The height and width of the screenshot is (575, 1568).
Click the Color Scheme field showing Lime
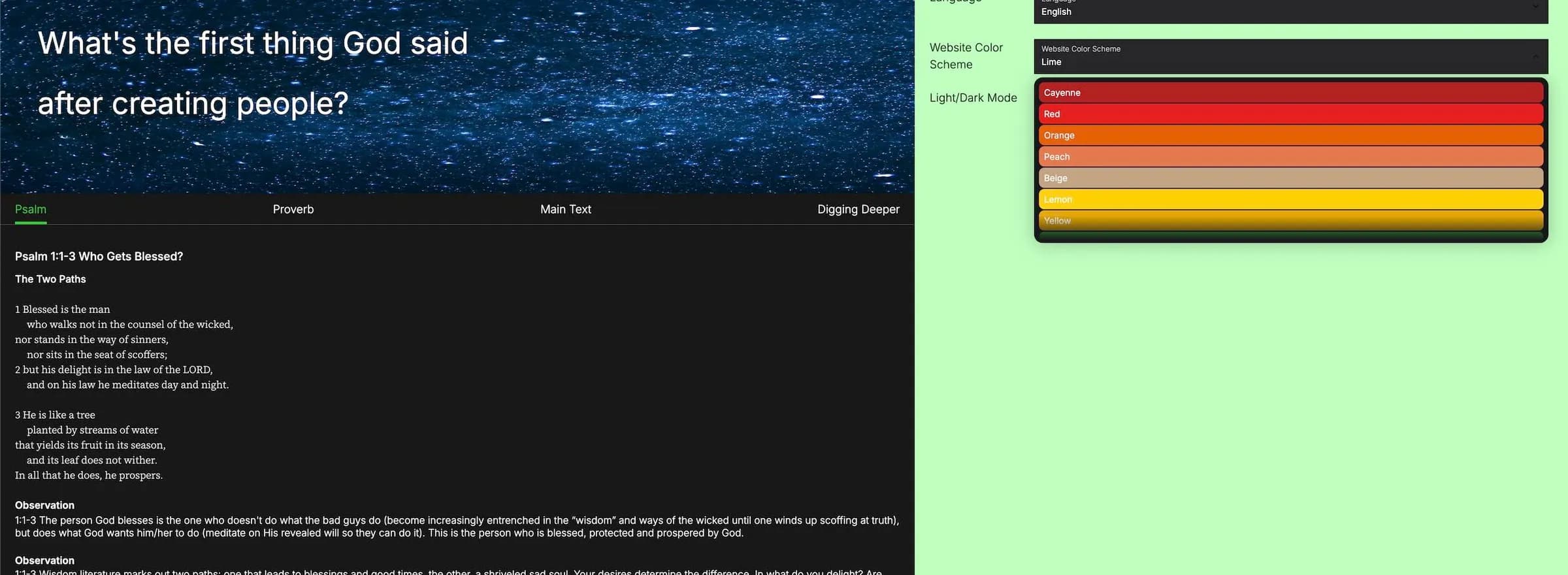click(x=1281, y=57)
